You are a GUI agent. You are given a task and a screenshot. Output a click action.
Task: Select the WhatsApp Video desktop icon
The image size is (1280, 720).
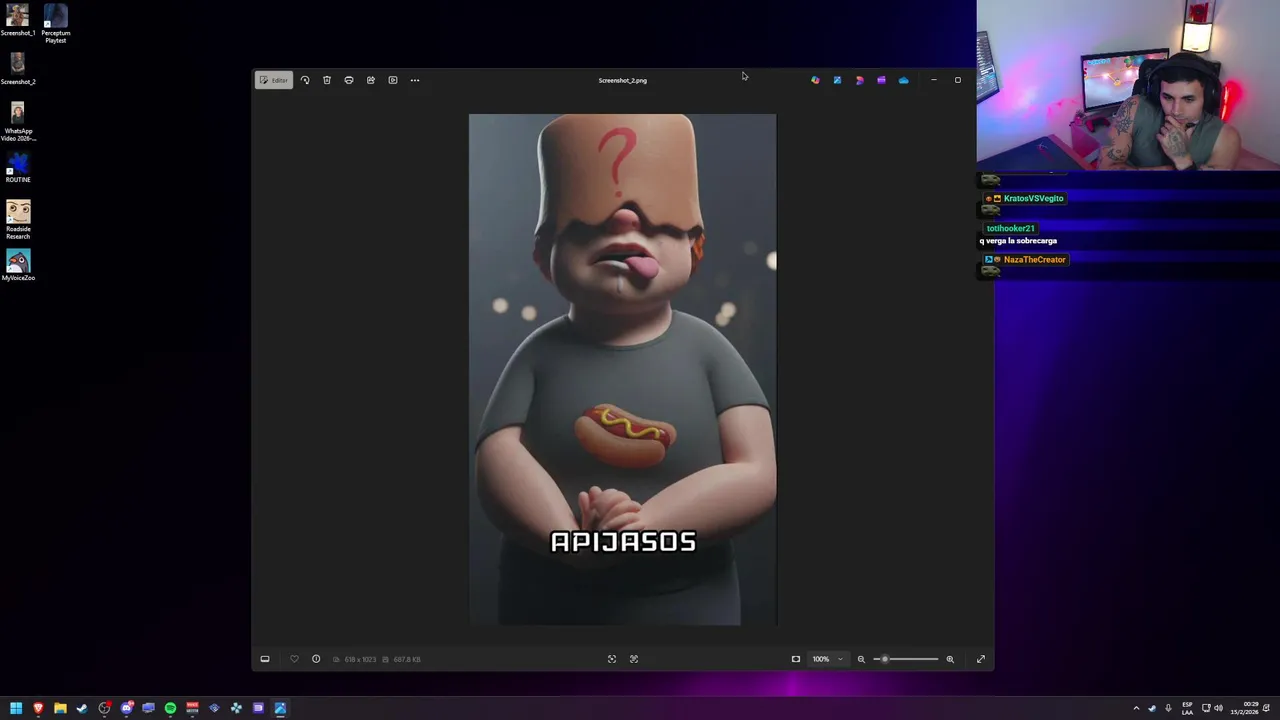tap(18, 121)
